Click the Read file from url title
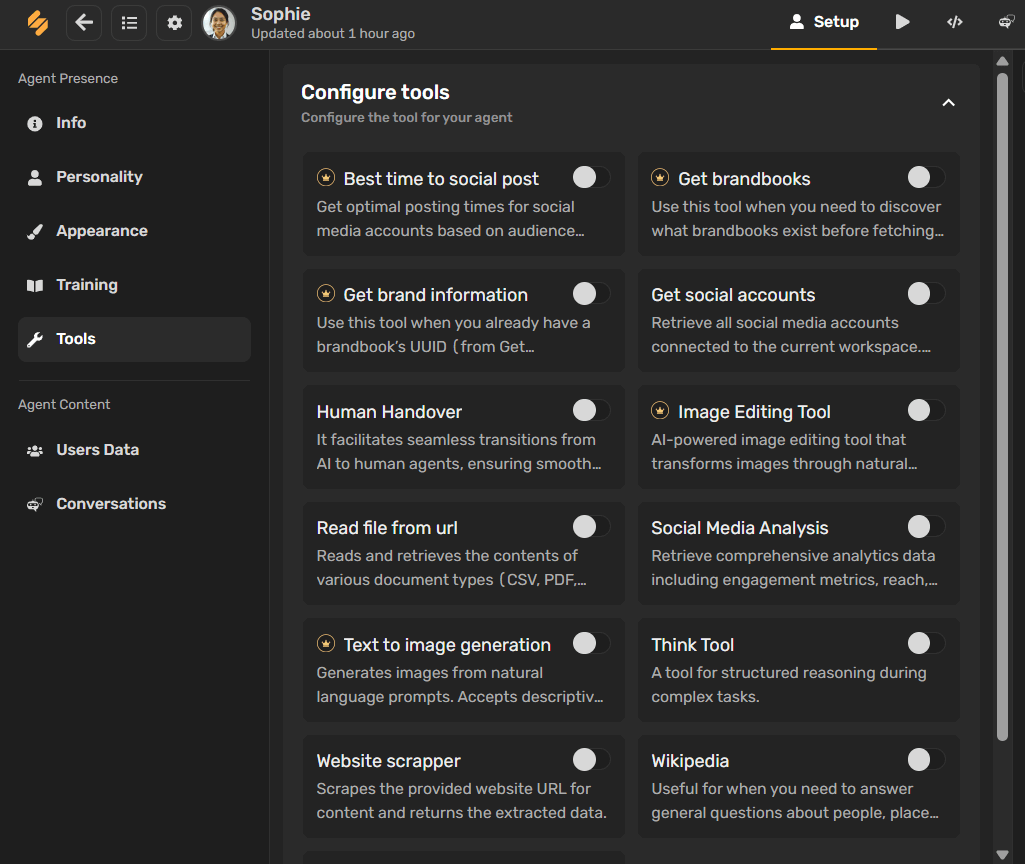Screen dimensions: 1025x864 click(x=387, y=528)
